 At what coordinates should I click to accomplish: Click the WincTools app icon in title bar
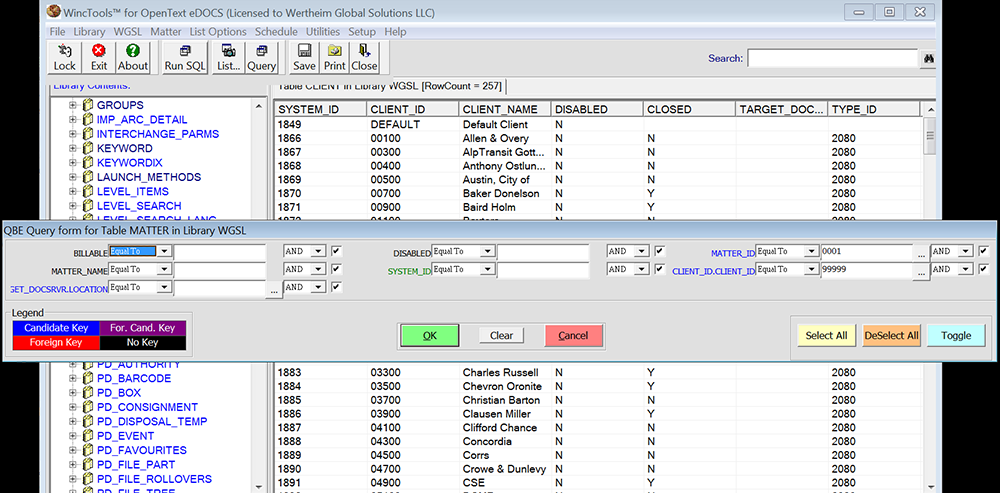[54, 11]
